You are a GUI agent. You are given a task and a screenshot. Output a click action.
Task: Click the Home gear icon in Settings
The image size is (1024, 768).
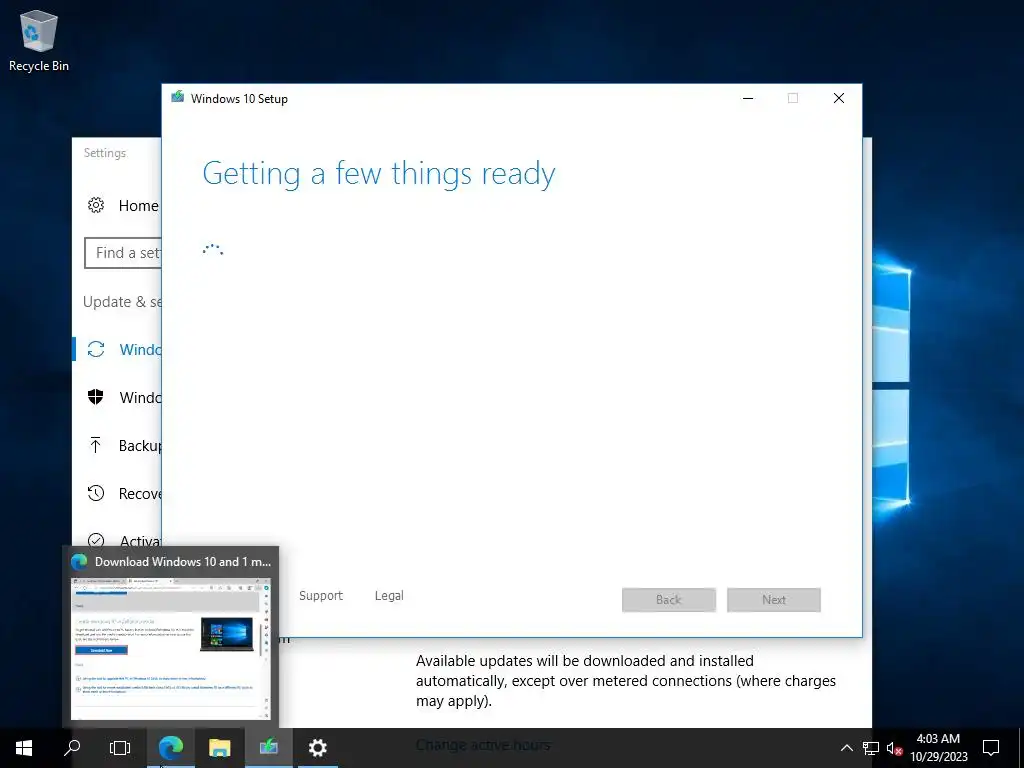(96, 205)
